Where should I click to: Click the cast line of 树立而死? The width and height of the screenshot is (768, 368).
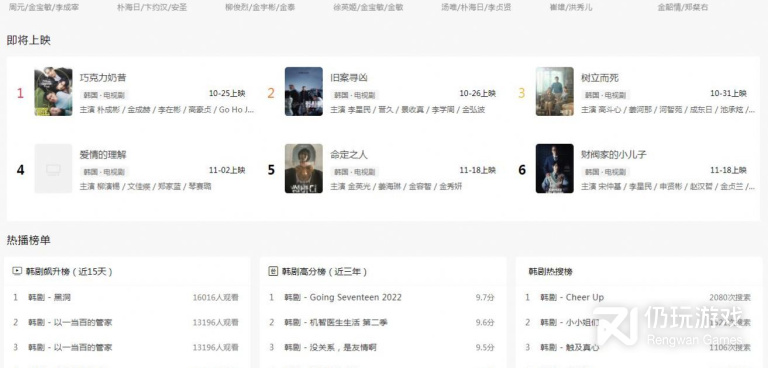(668, 110)
